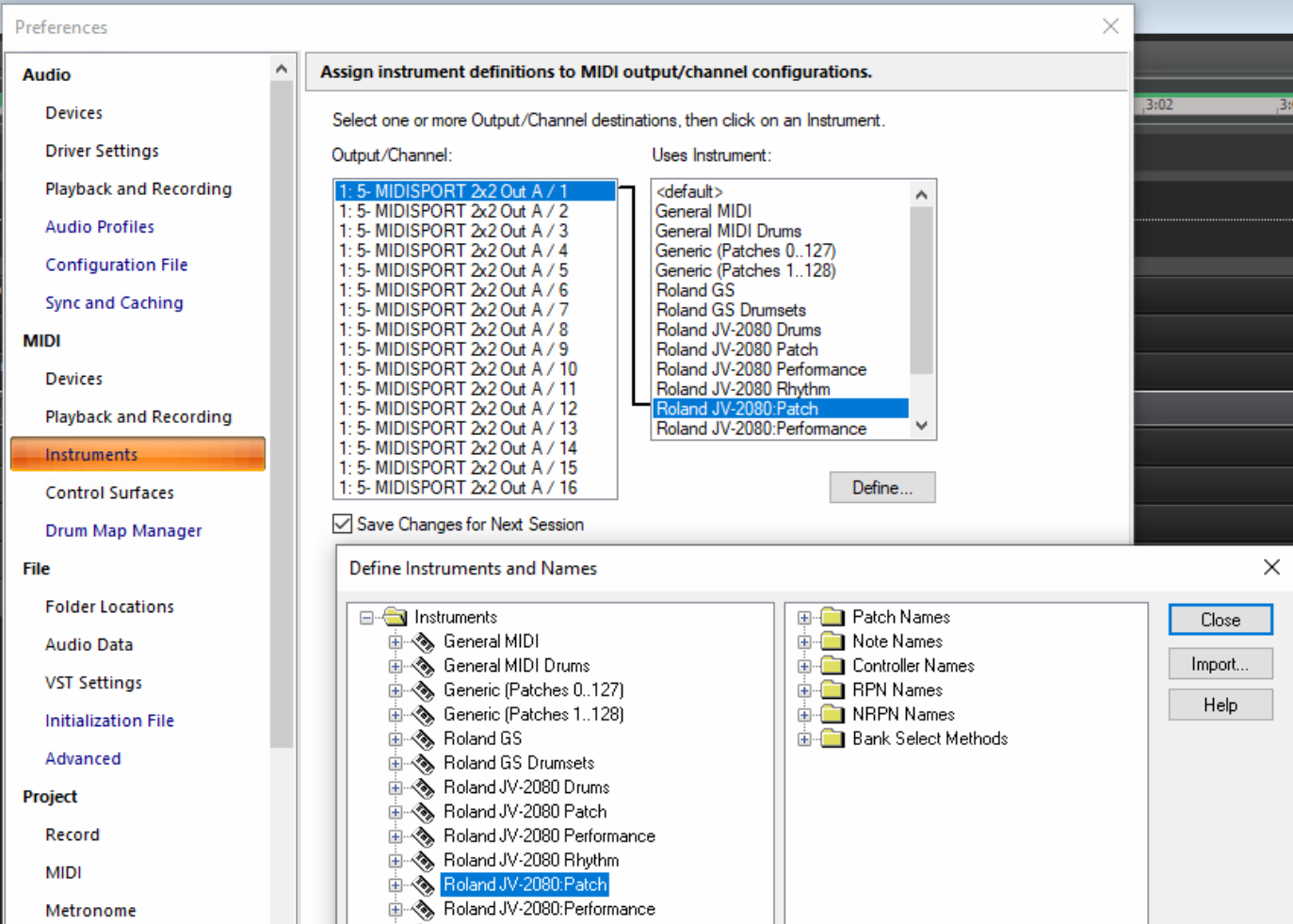Click the Patch Names folder icon
1293x924 pixels.
coord(832,617)
